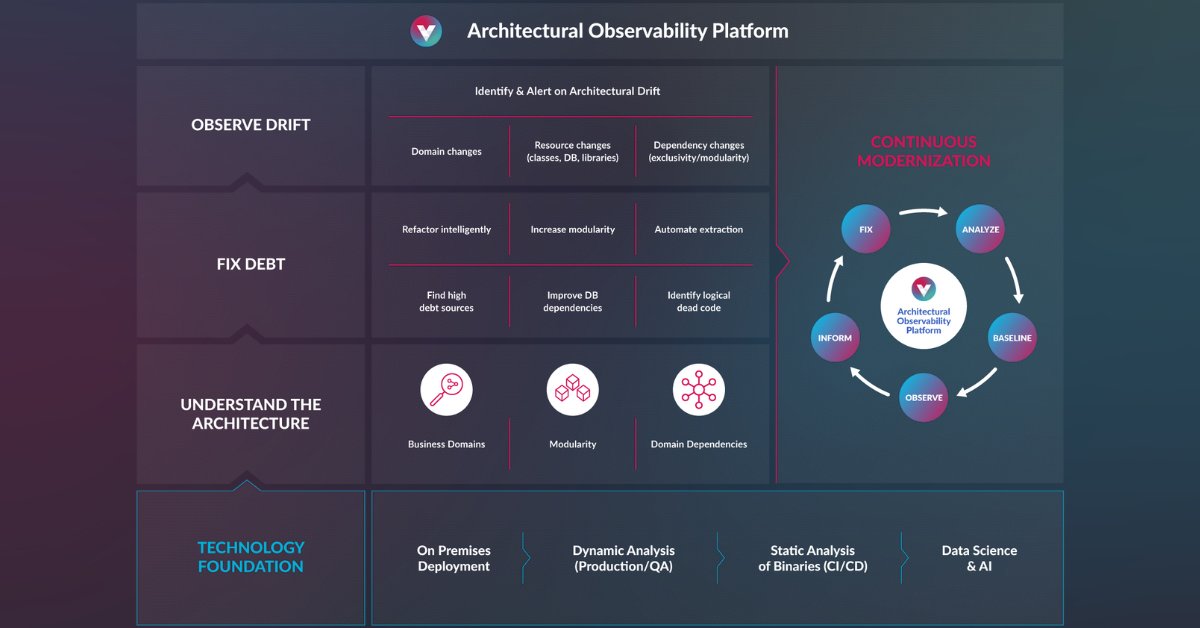
Task: Expand the OBSERVE DRIFT section
Action: coord(250,124)
